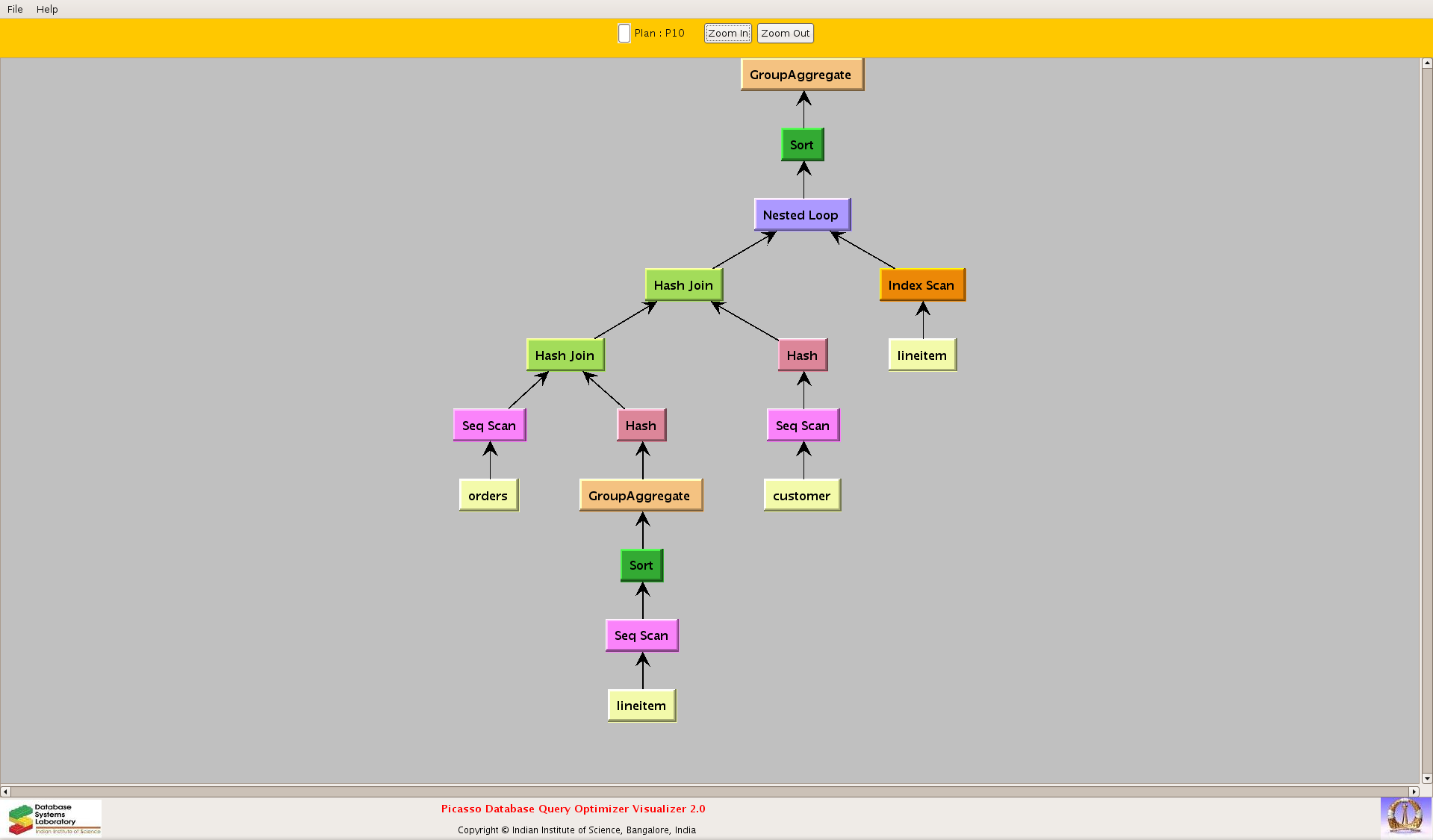The width and height of the screenshot is (1433, 840).
Task: Select the Seq Scan node above orders
Action: tap(489, 426)
